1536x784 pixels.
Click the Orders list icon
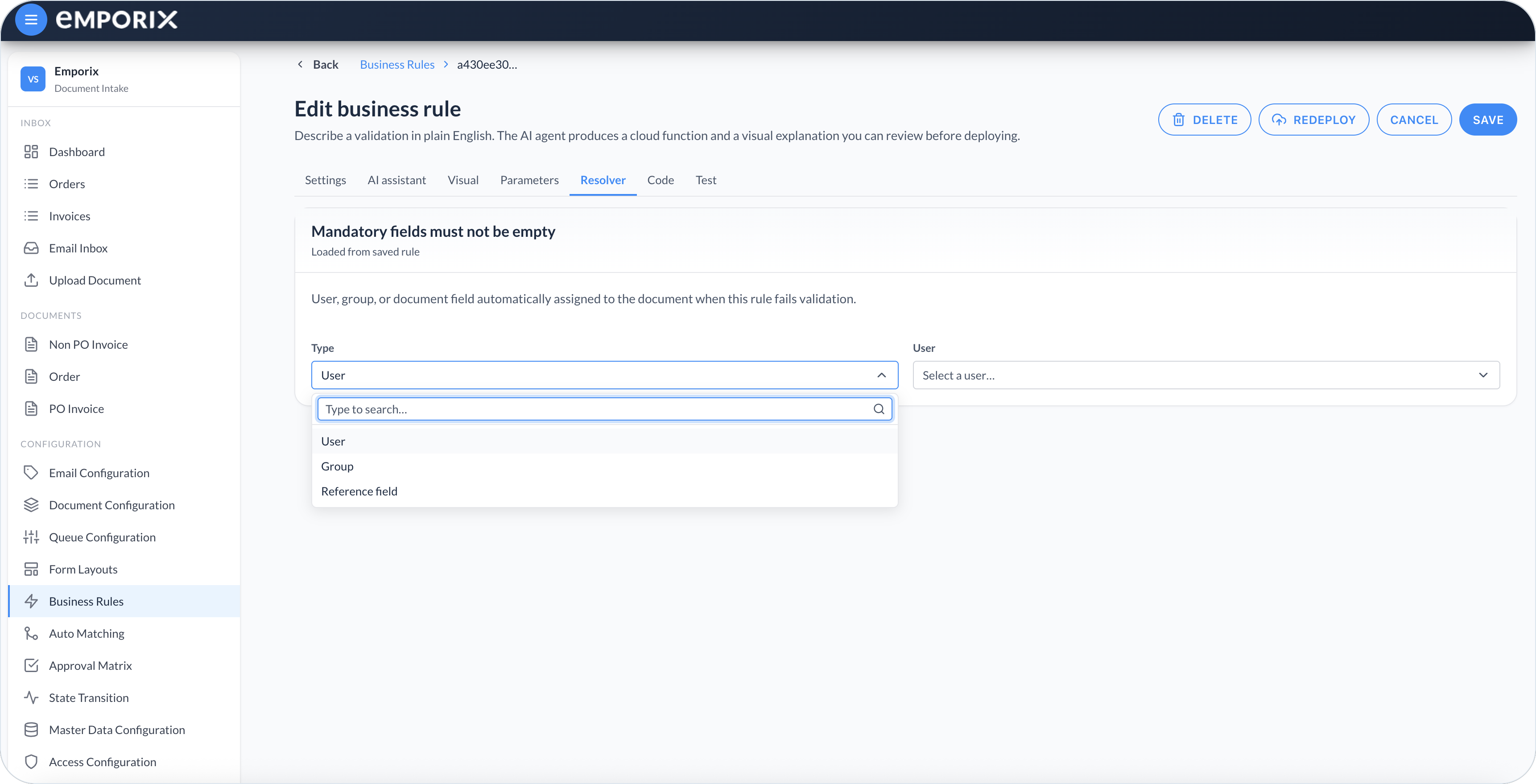pyautogui.click(x=31, y=184)
